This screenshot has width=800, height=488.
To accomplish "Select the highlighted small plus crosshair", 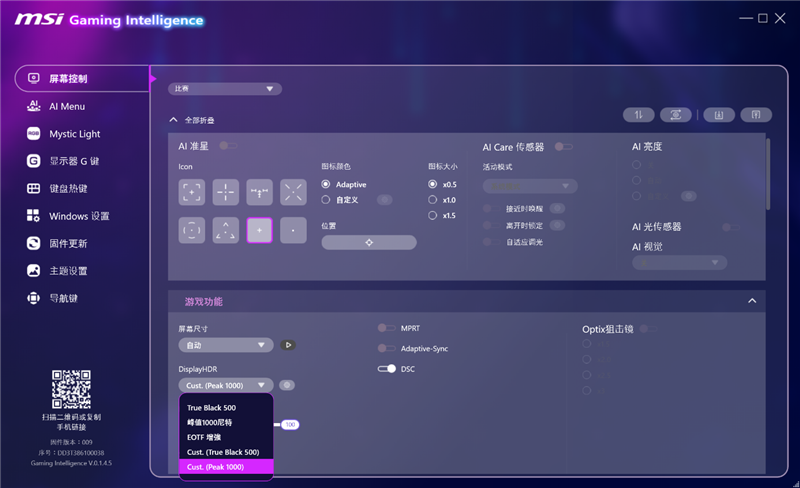I will point(259,230).
